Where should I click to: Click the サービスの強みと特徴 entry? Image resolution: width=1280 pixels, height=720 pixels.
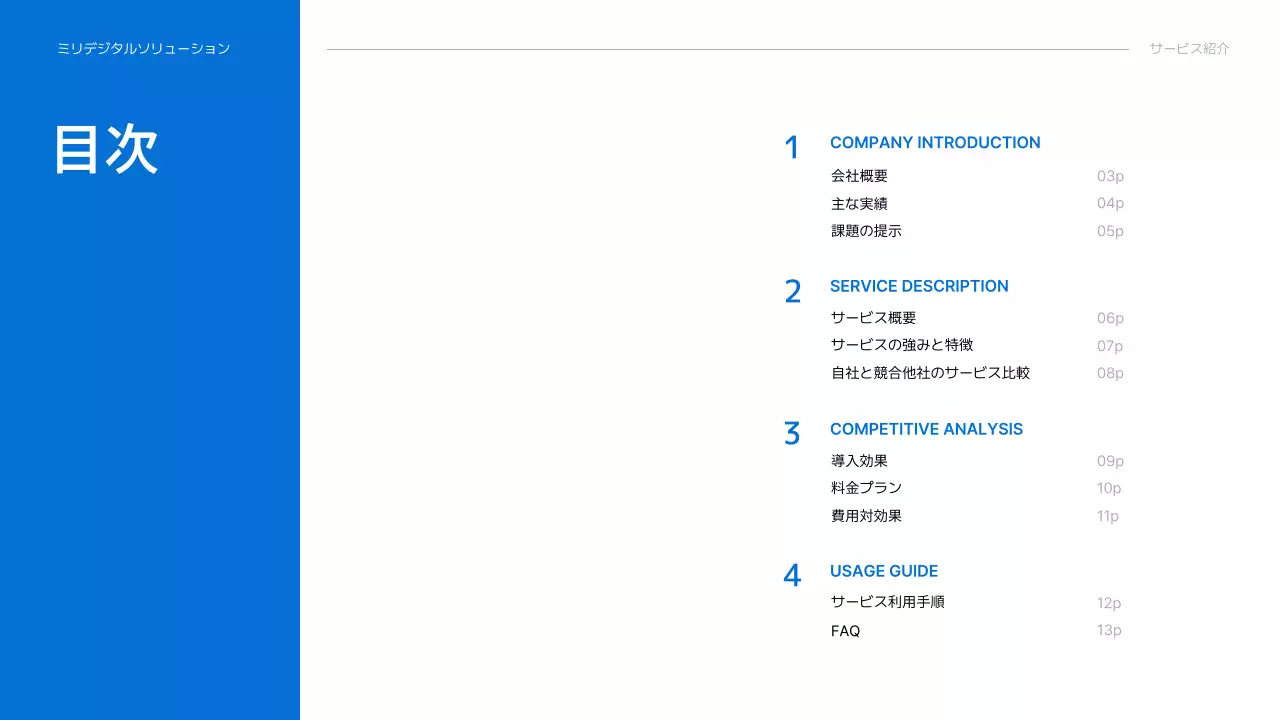coord(901,345)
